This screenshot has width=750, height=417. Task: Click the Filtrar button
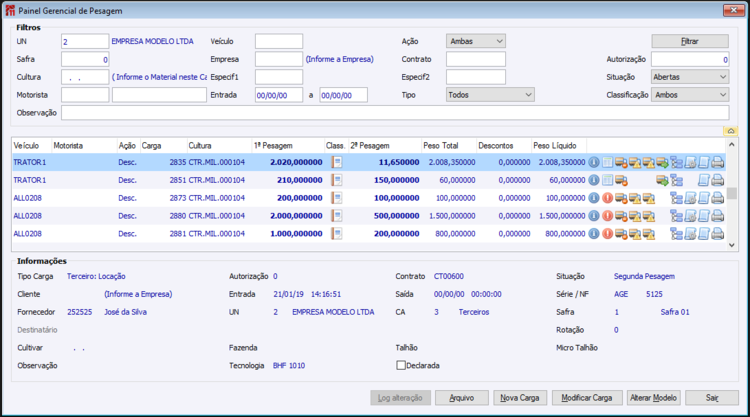(689, 41)
